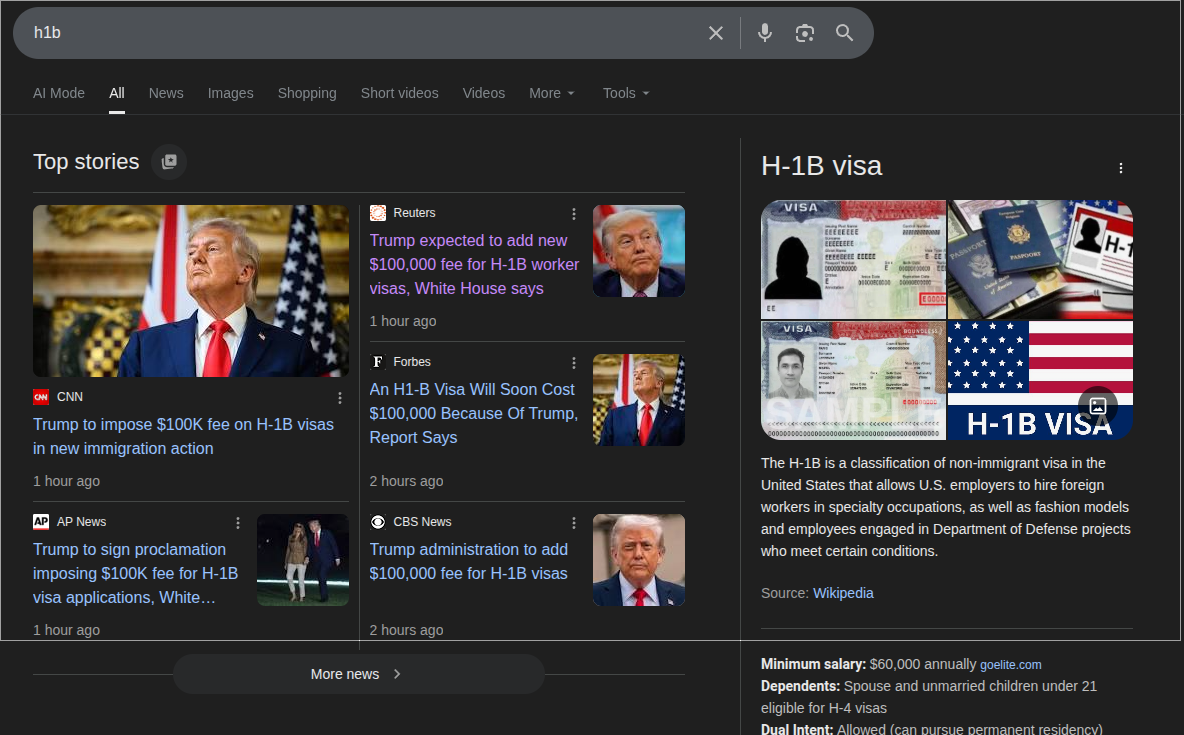Image resolution: width=1184 pixels, height=735 pixels.
Task: Open AP News 'Trump to sign proclamation' story
Action: pyautogui.click(x=136, y=573)
